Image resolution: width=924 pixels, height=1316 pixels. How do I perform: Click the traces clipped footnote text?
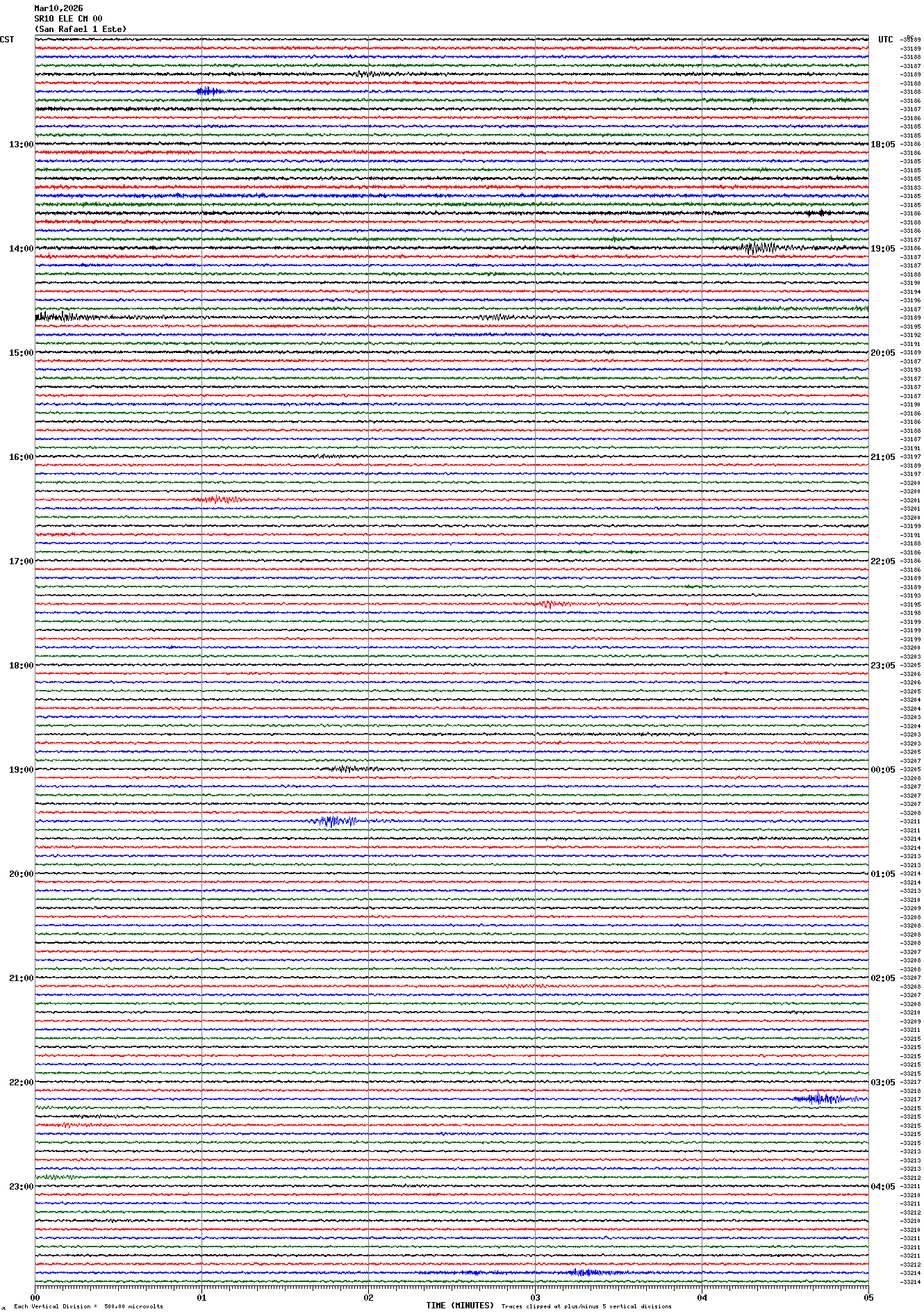pos(586,1306)
